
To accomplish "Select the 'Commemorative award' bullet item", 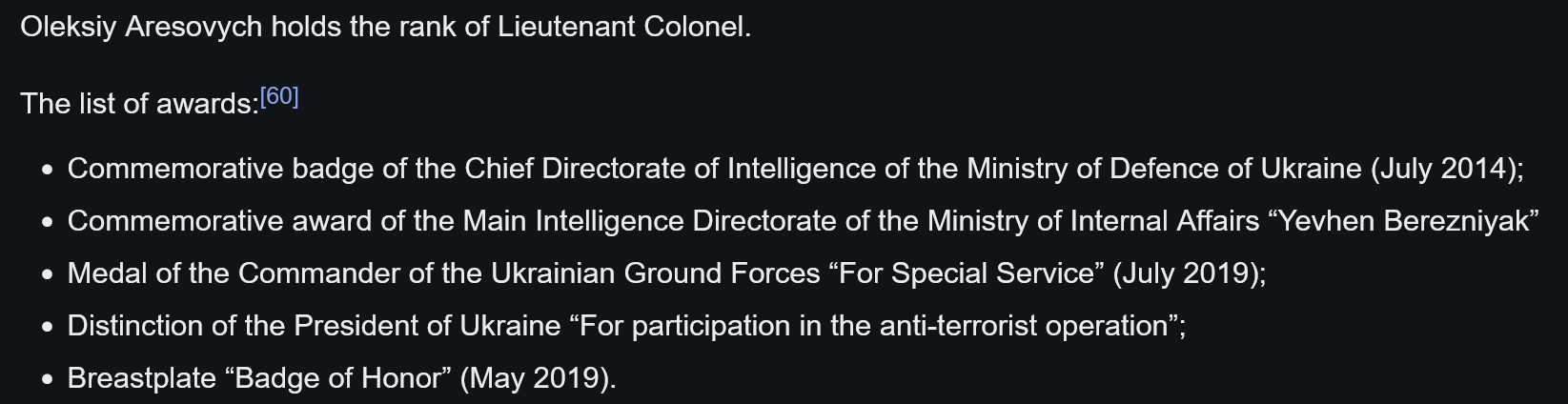I will click(x=803, y=221).
